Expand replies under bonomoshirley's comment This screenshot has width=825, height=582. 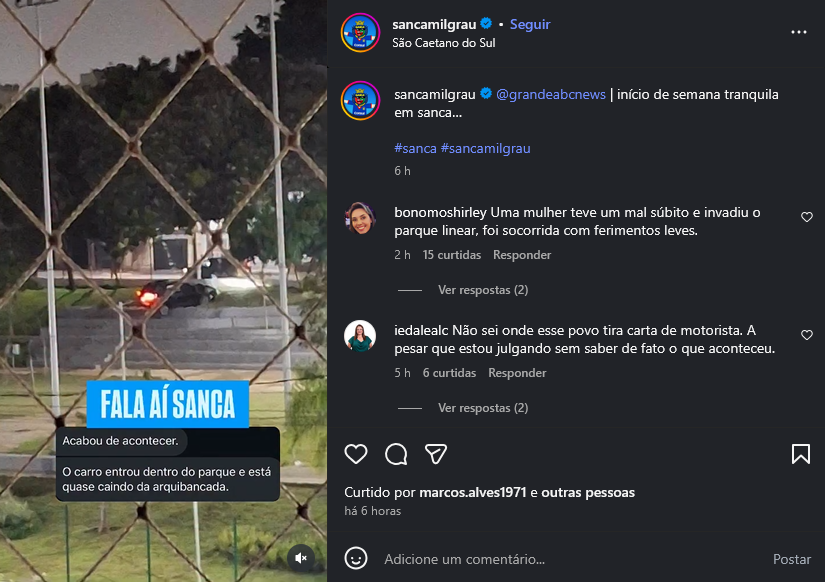tap(482, 290)
